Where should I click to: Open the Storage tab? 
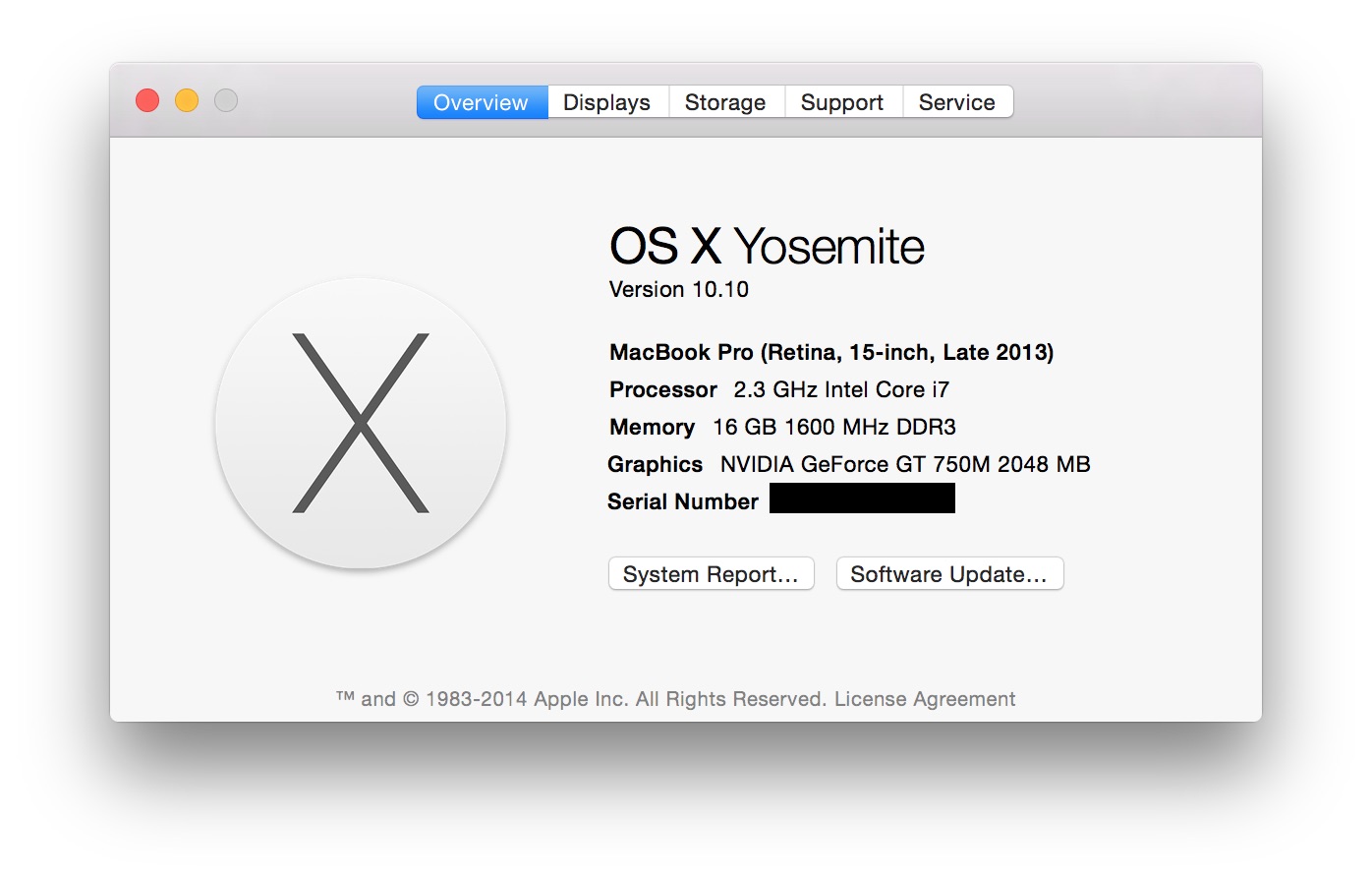pyautogui.click(x=725, y=102)
